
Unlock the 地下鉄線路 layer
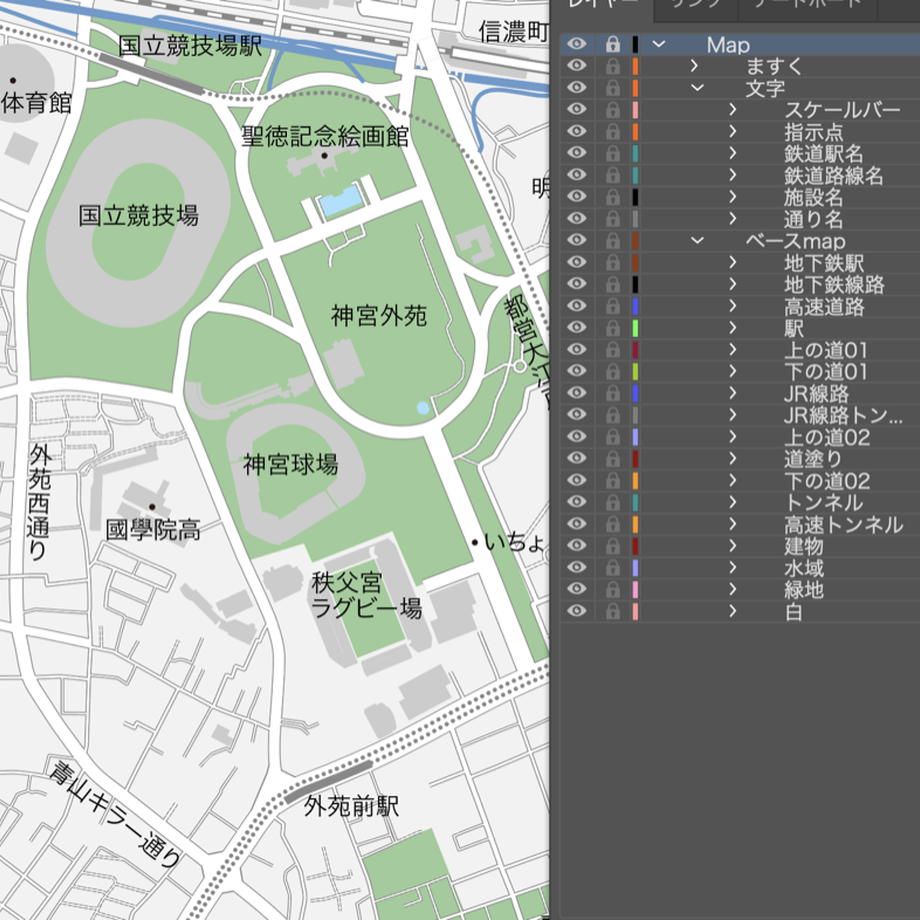tap(613, 284)
